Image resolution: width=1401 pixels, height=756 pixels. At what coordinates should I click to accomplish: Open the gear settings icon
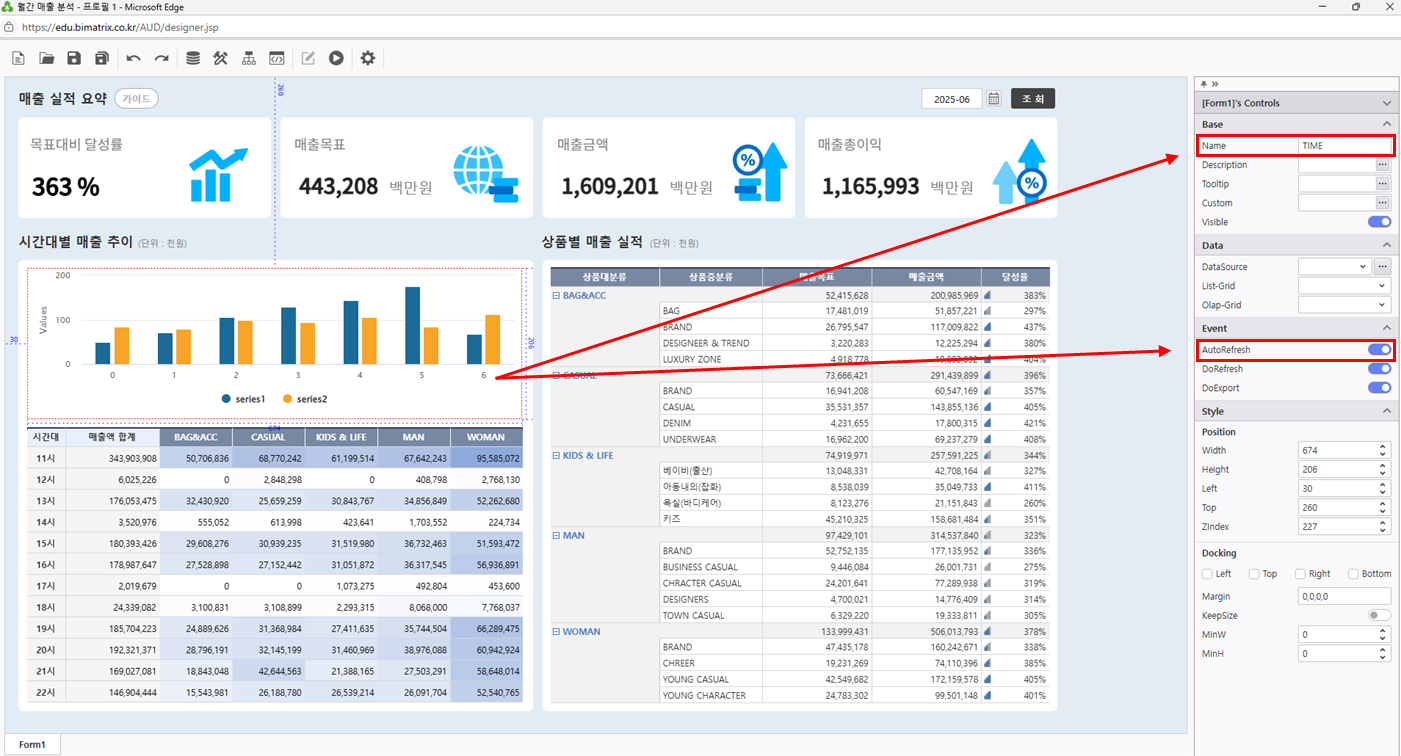[368, 59]
